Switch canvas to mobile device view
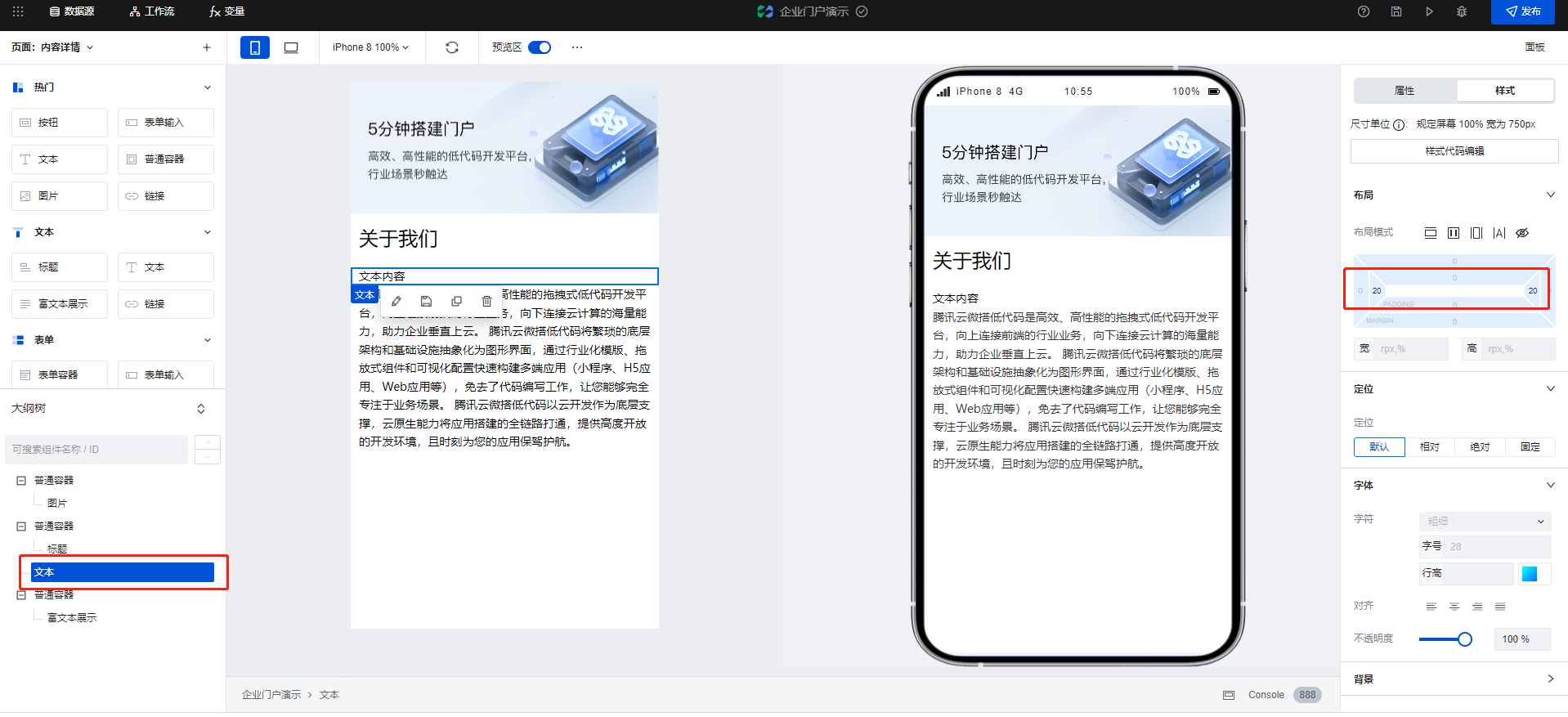Screen dimensions: 1568x717 (x=255, y=47)
